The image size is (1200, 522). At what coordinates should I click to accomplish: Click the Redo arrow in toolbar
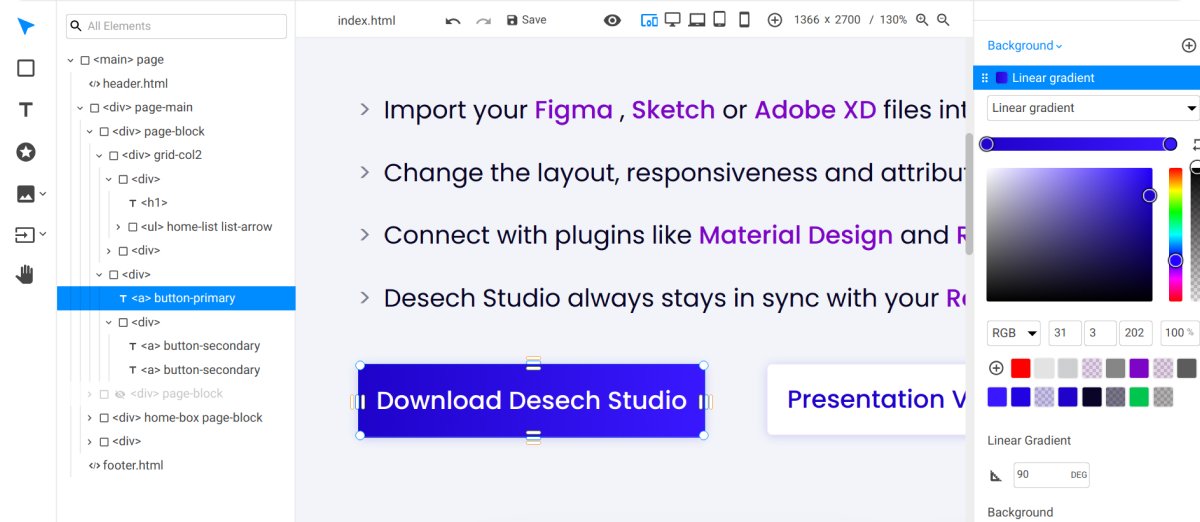pos(483,20)
